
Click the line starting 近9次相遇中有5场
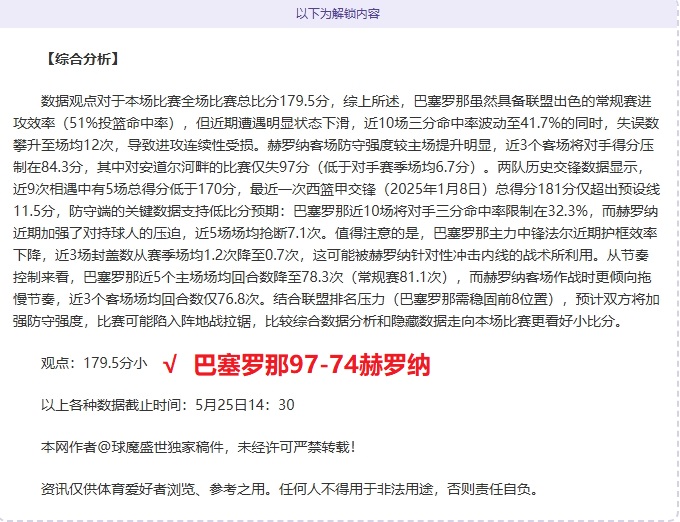click(x=336, y=189)
